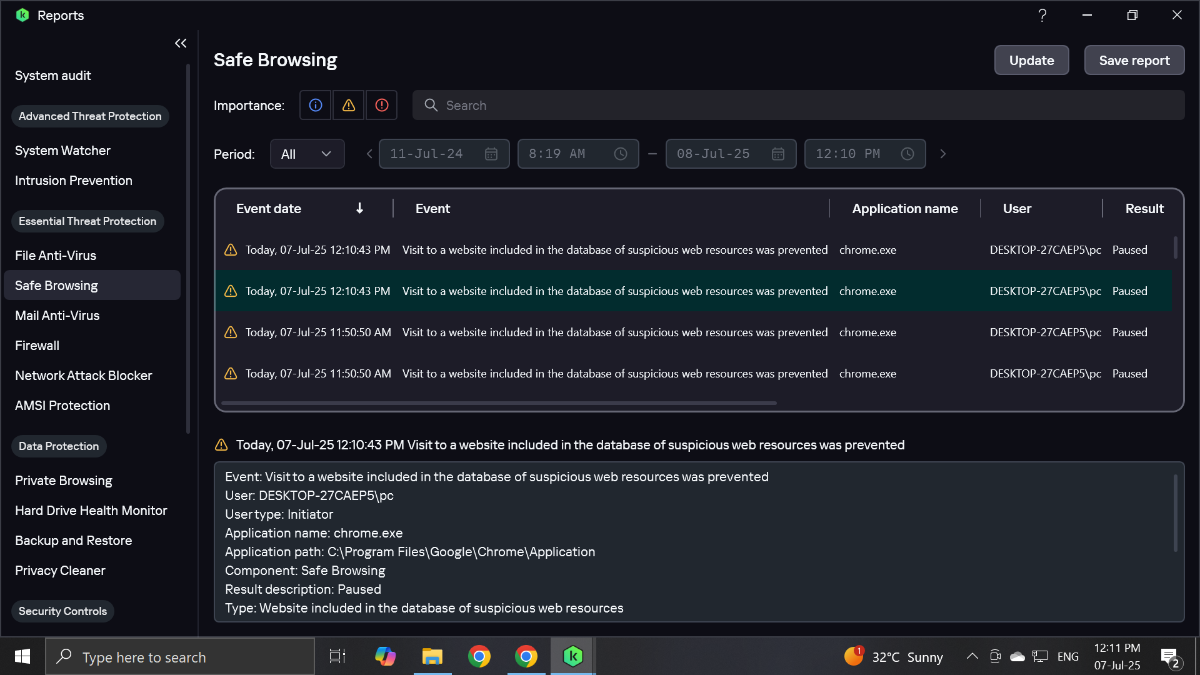
Task: Collapse the sidebar with the double-chevron icon
Action: pos(180,43)
